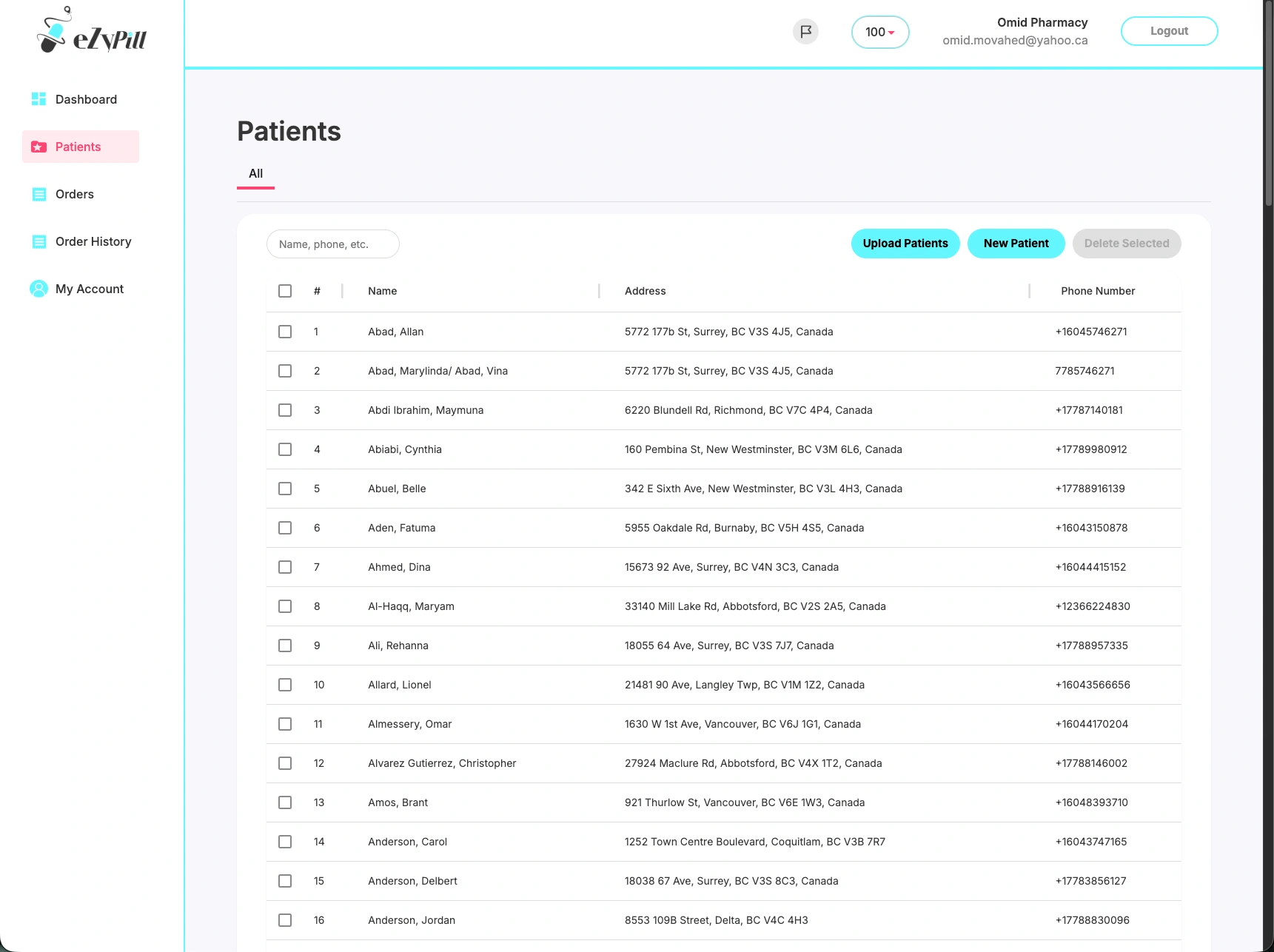Click the New Patient button
This screenshot has height=952, width=1274.
click(1016, 244)
